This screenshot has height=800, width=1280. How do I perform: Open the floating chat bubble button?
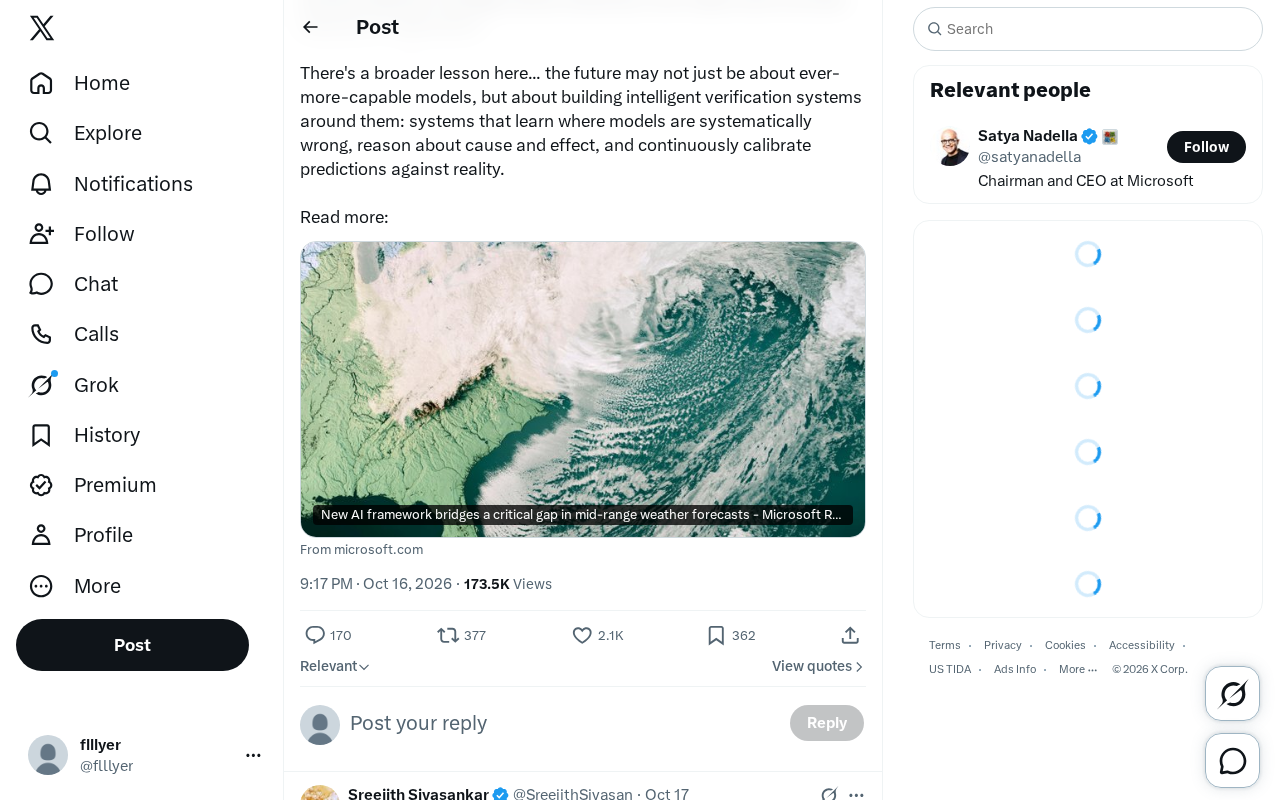pos(1232,761)
